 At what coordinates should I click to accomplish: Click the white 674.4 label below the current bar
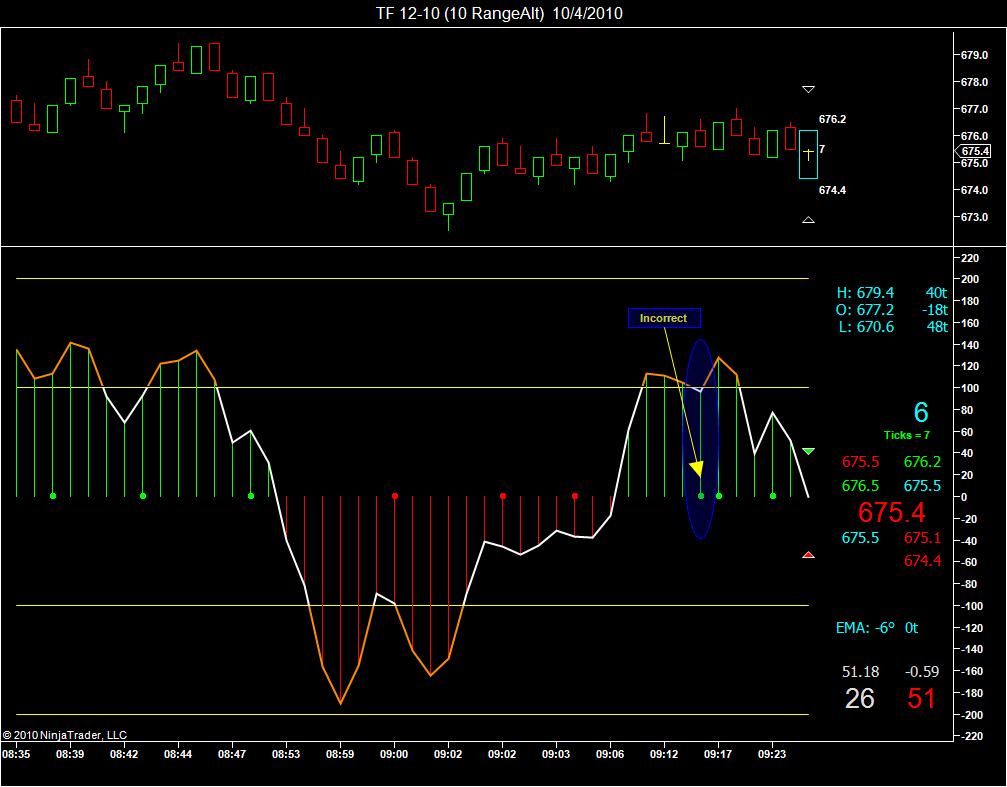(x=832, y=190)
